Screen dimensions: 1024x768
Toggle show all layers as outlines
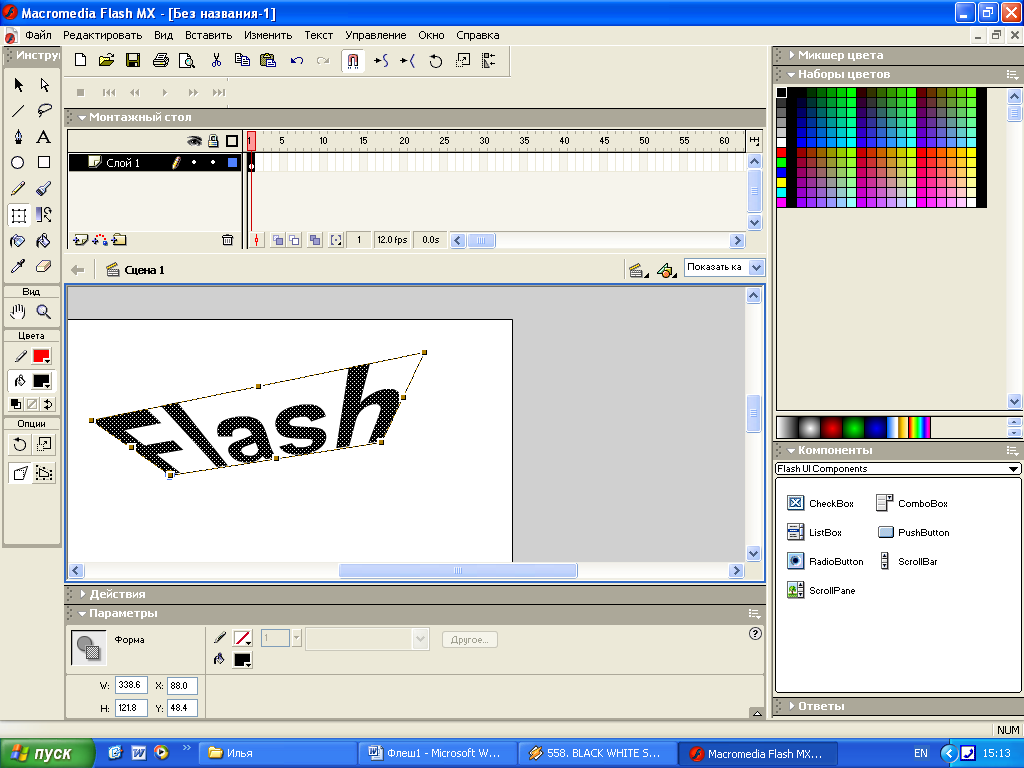pyautogui.click(x=232, y=140)
